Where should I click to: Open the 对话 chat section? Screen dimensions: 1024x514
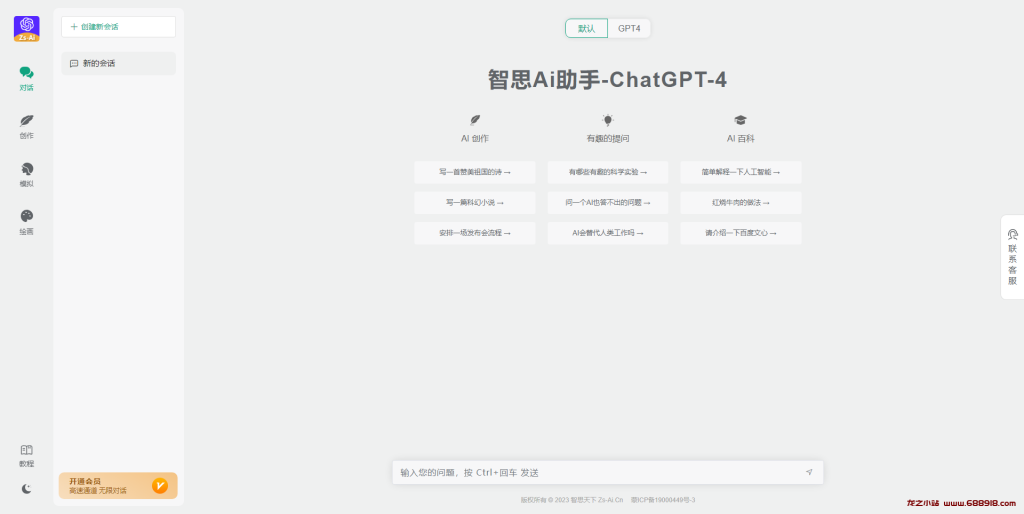(26, 78)
